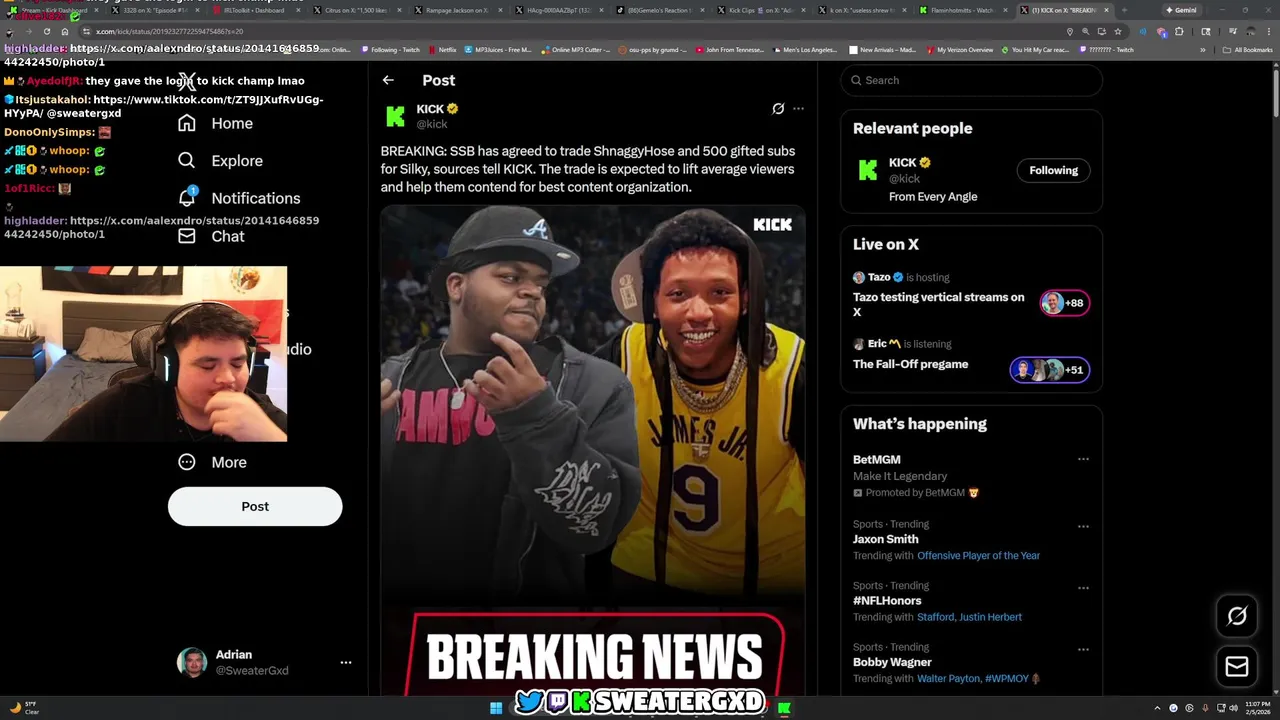This screenshot has width=1280, height=720.
Task: Click the +51 listeners badge
Action: point(1049,370)
